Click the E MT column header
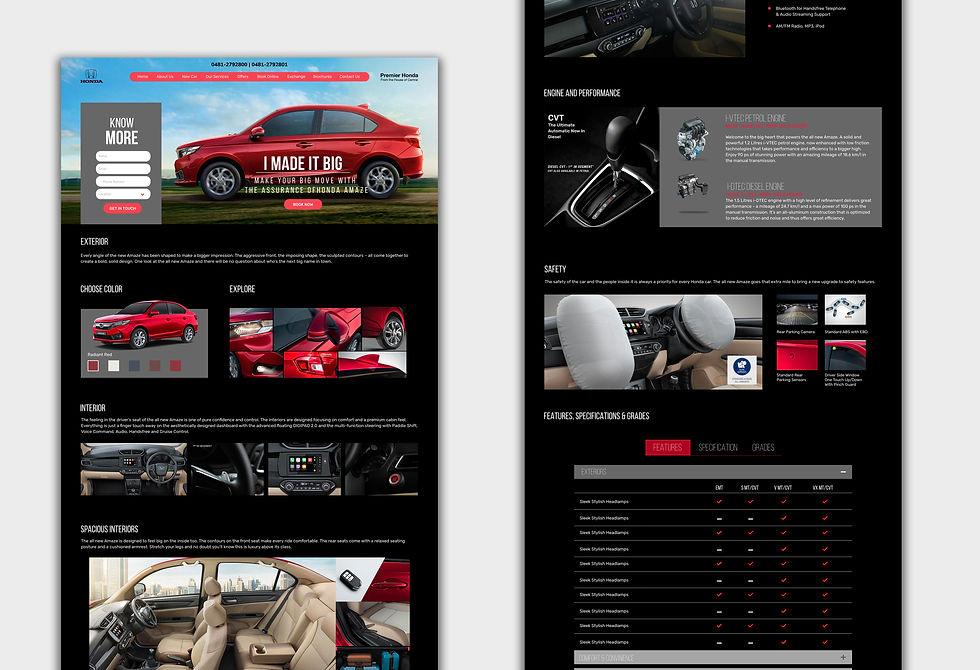 (719, 488)
